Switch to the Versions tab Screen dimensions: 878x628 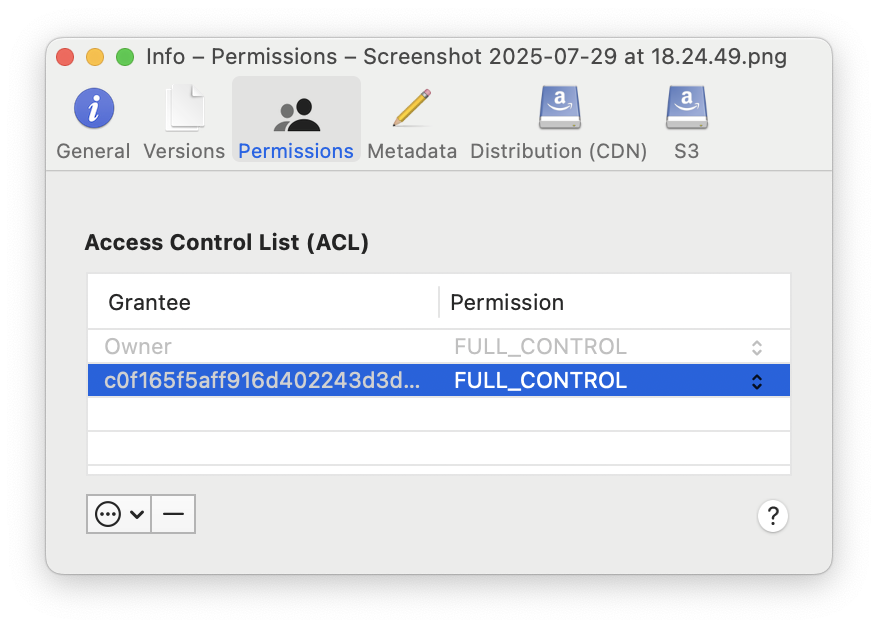183,122
